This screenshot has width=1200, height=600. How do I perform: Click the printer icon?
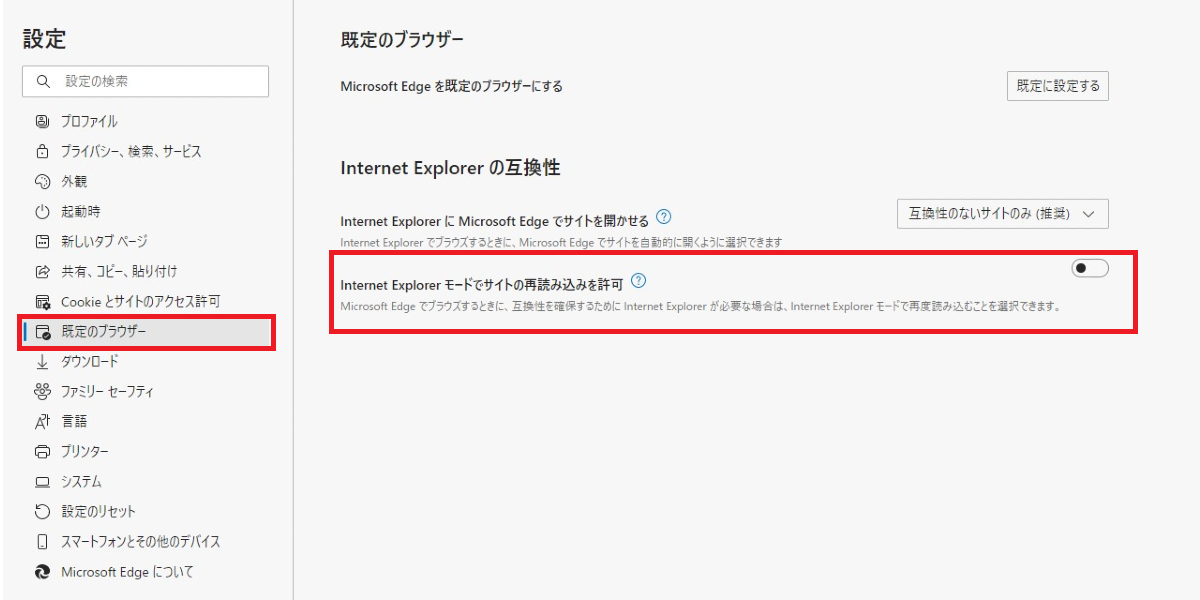pos(42,451)
